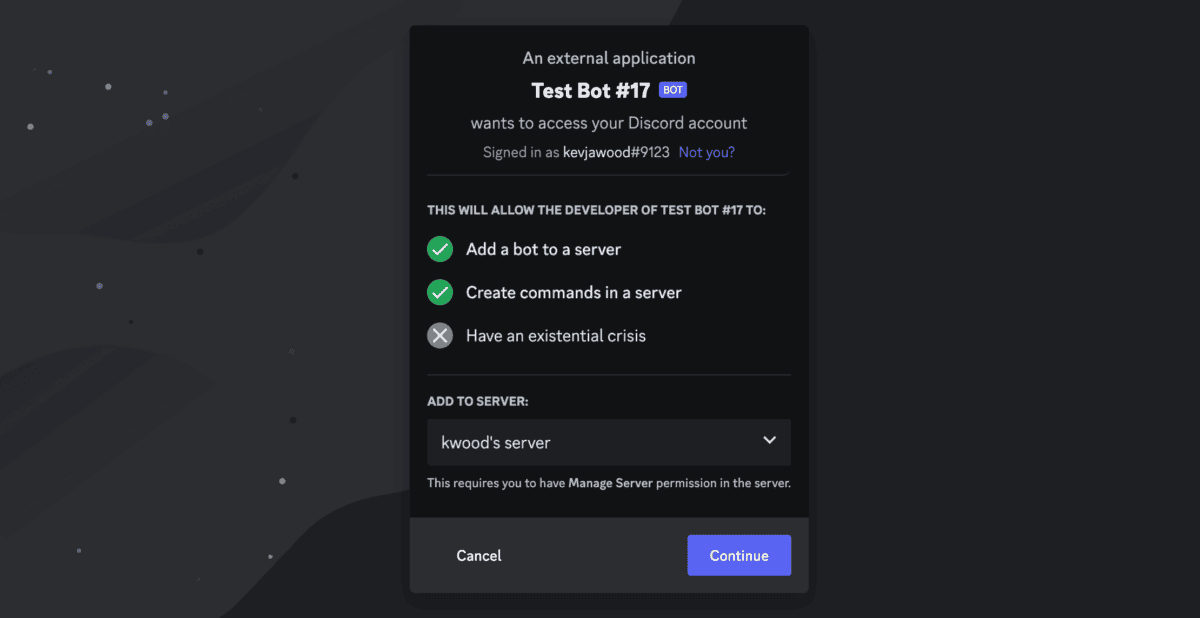Screen dimensions: 1200x618
Task: Click the username kevjawood#9123
Action: pos(615,153)
